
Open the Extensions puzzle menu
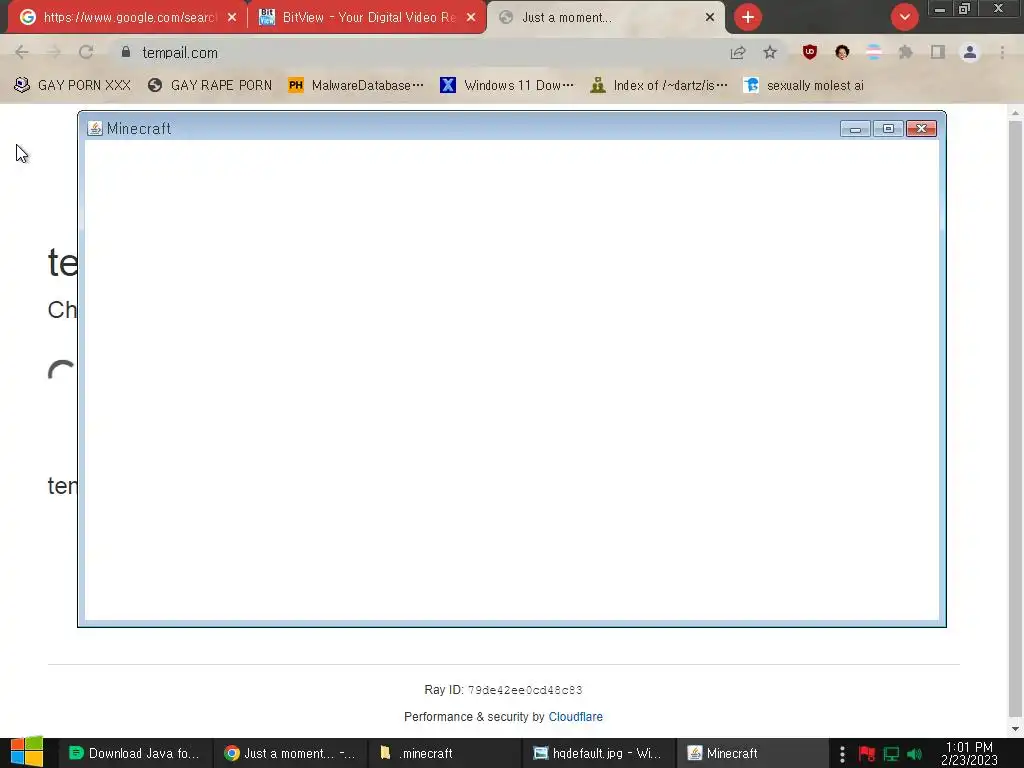[x=906, y=52]
